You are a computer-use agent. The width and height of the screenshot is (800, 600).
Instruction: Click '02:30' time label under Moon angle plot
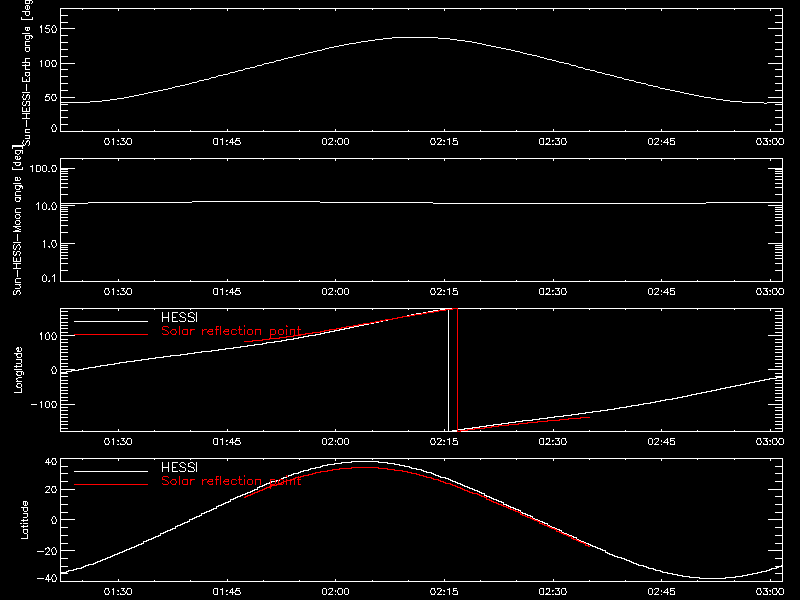click(553, 292)
